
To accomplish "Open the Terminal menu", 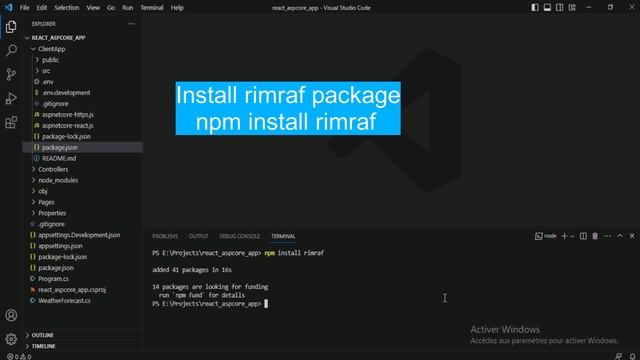I will [x=151, y=8].
